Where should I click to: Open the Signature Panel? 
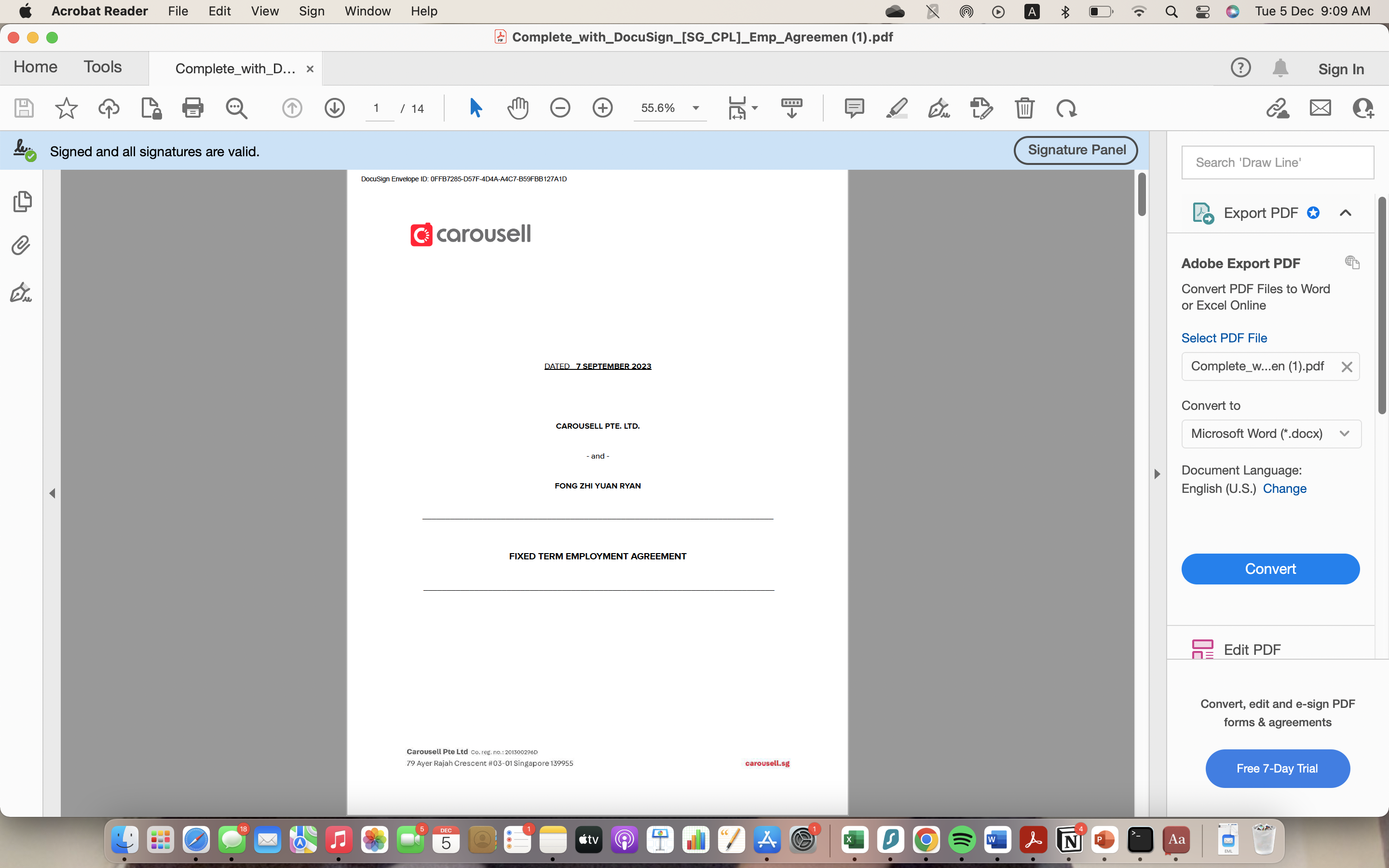(1076, 150)
